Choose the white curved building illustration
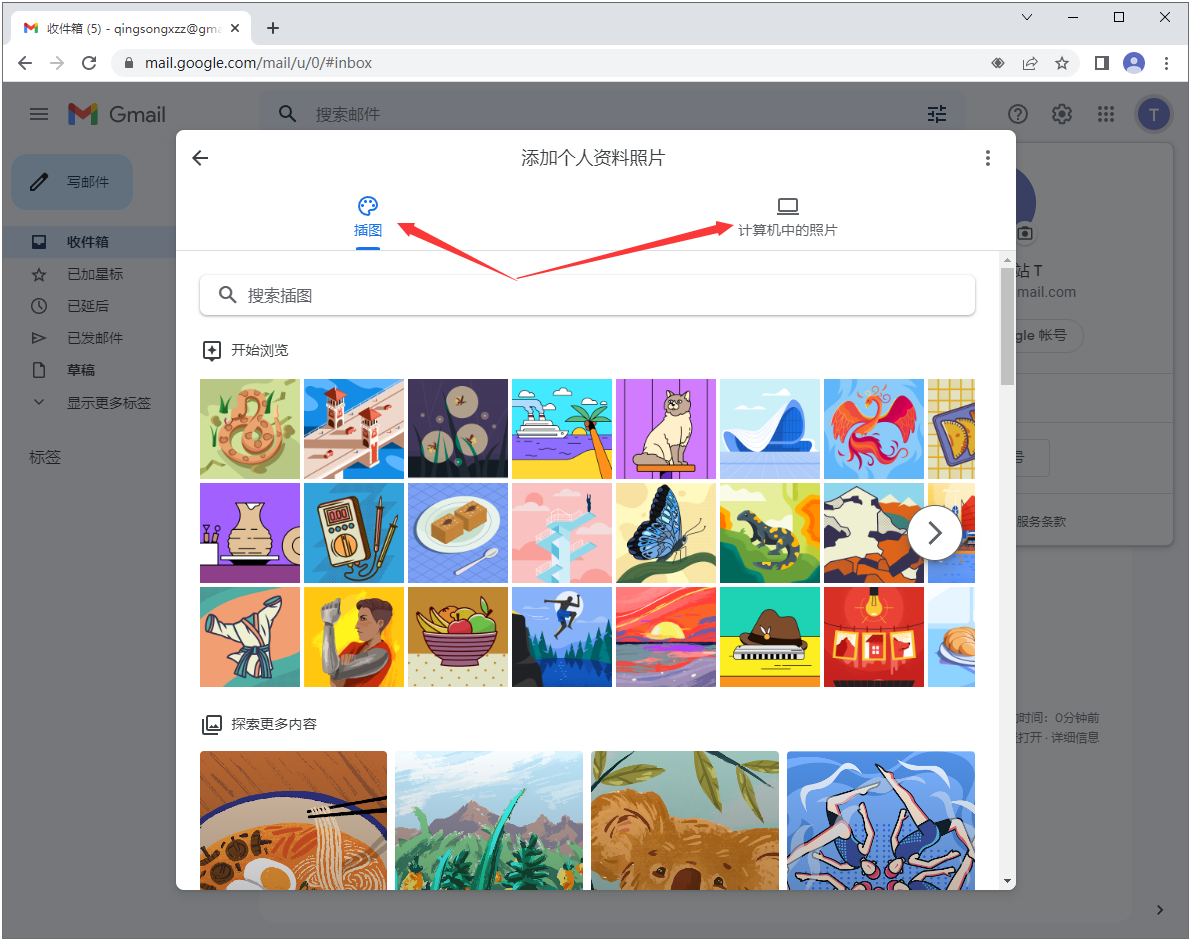The width and height of the screenshot is (1191, 941). pos(770,429)
